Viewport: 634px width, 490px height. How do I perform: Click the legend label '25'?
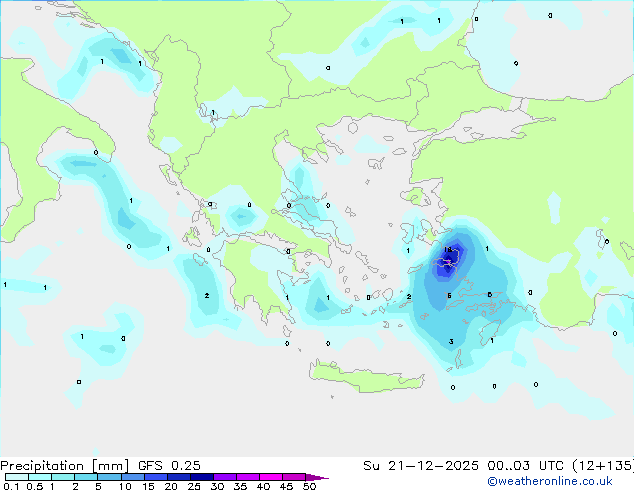point(194,486)
